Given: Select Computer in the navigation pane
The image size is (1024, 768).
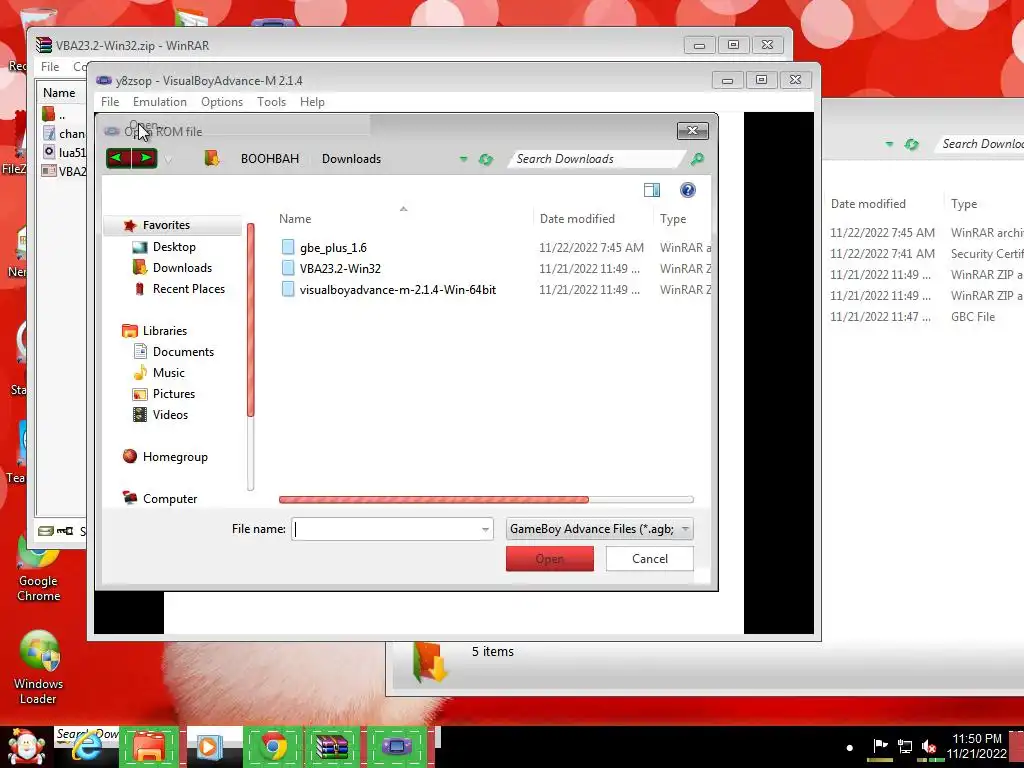Looking at the screenshot, I should (170, 498).
